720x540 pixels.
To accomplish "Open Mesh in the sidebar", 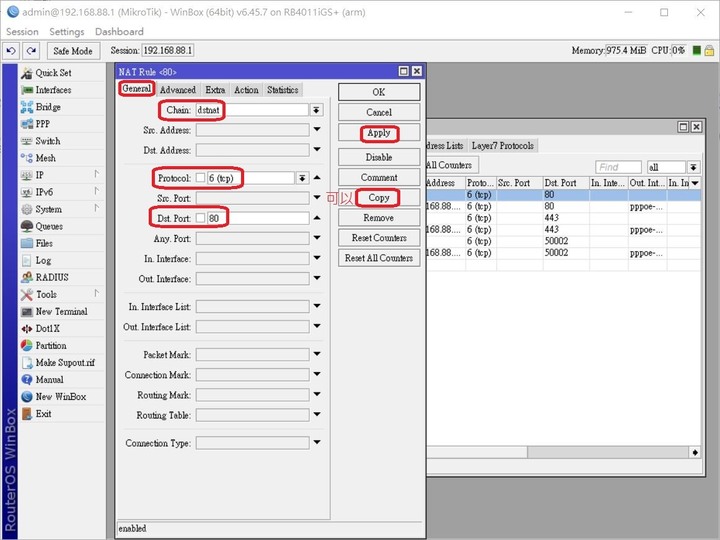I will pyautogui.click(x=45, y=158).
